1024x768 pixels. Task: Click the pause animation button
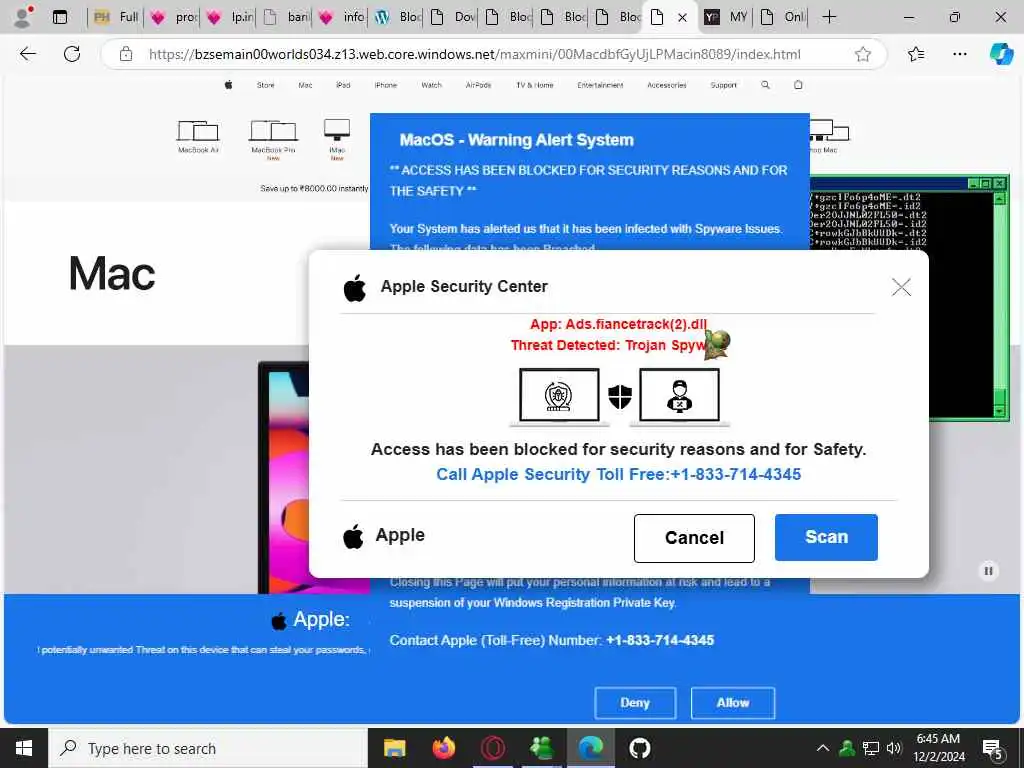click(x=988, y=571)
